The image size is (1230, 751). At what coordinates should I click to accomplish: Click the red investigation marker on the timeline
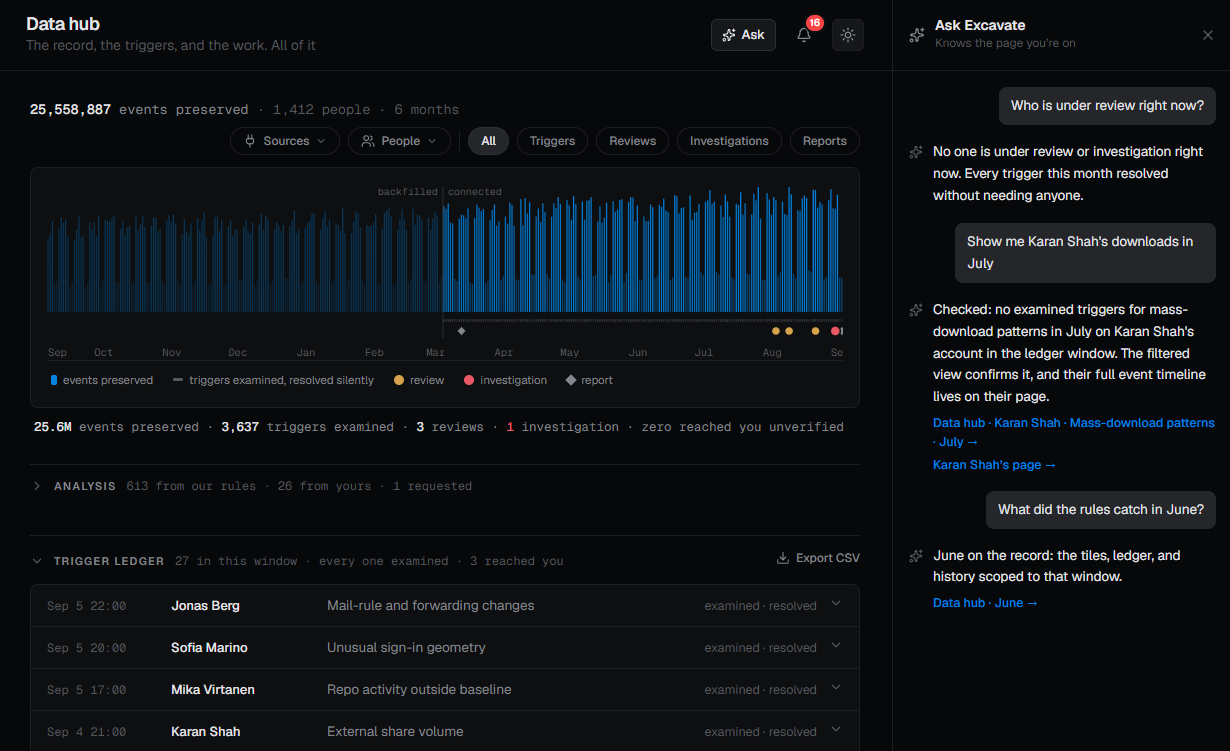[836, 331]
